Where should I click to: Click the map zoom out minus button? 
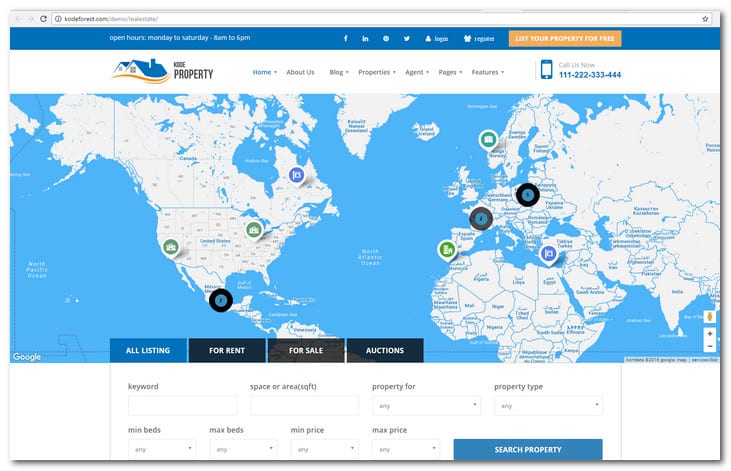click(709, 346)
